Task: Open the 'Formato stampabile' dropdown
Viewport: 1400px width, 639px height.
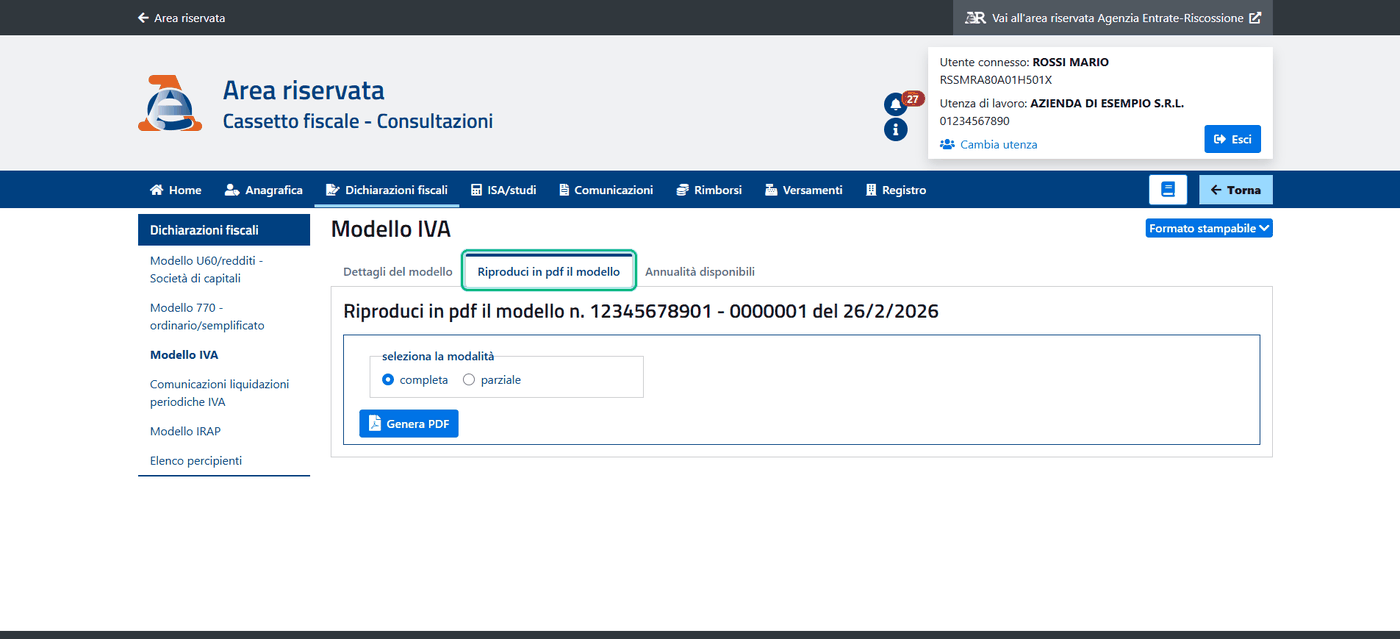Action: click(1209, 228)
